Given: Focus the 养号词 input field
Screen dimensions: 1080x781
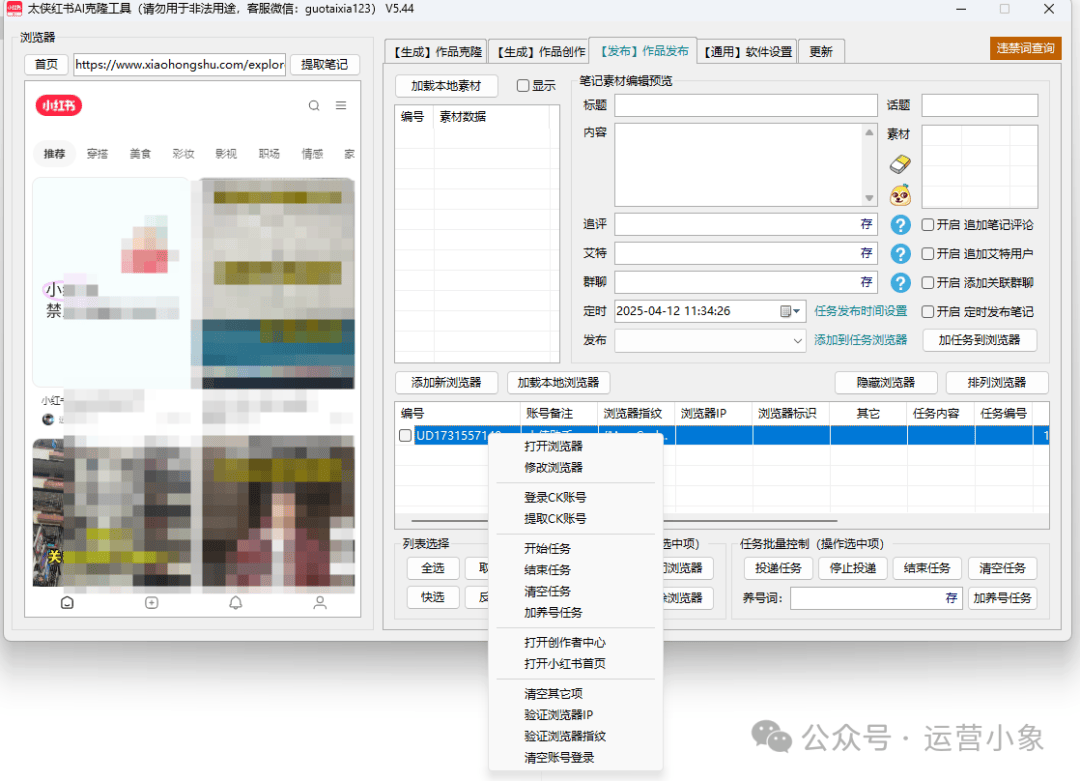Looking at the screenshot, I should coord(876,598).
